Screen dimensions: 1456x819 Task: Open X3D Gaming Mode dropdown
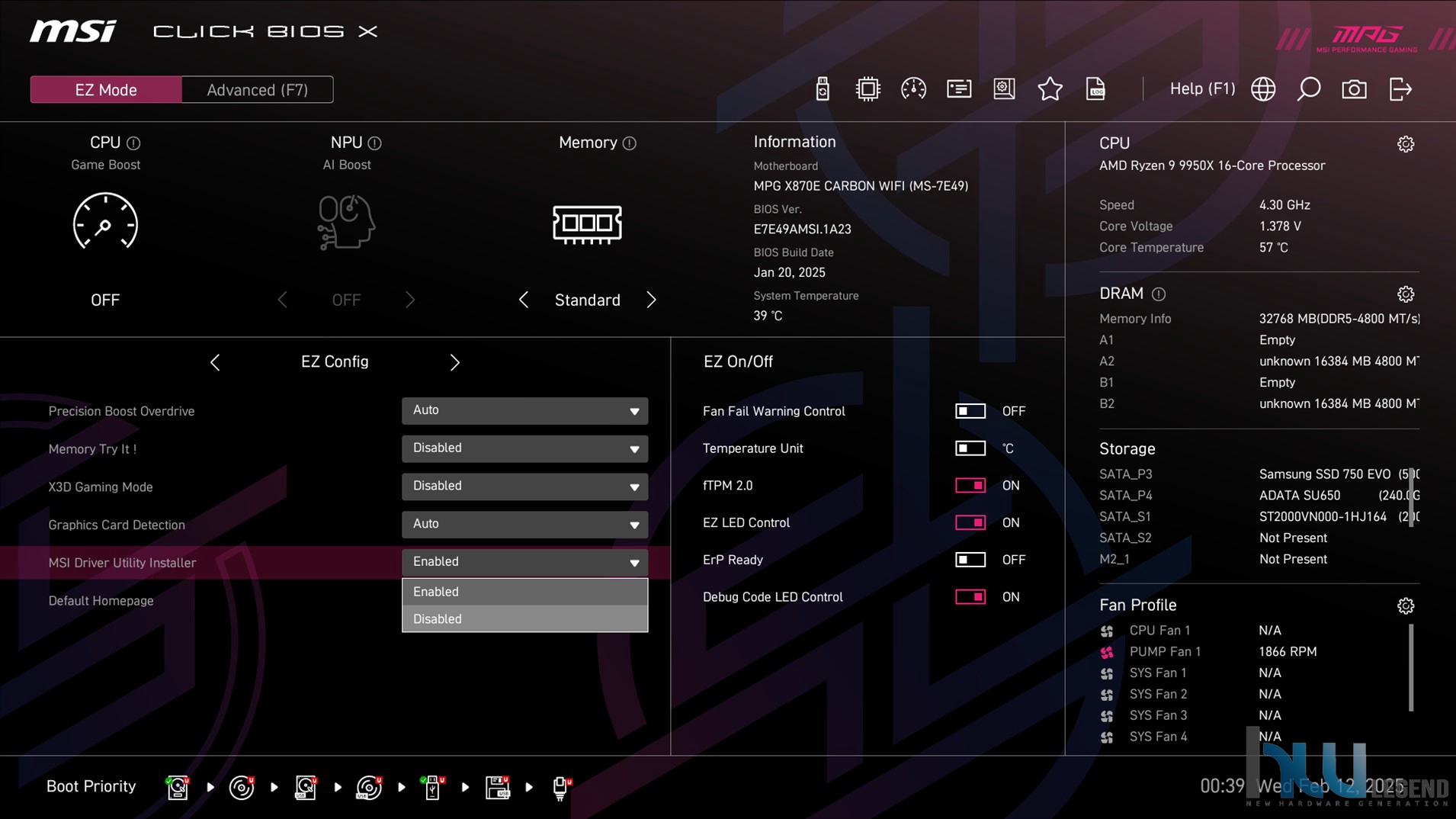click(x=525, y=487)
